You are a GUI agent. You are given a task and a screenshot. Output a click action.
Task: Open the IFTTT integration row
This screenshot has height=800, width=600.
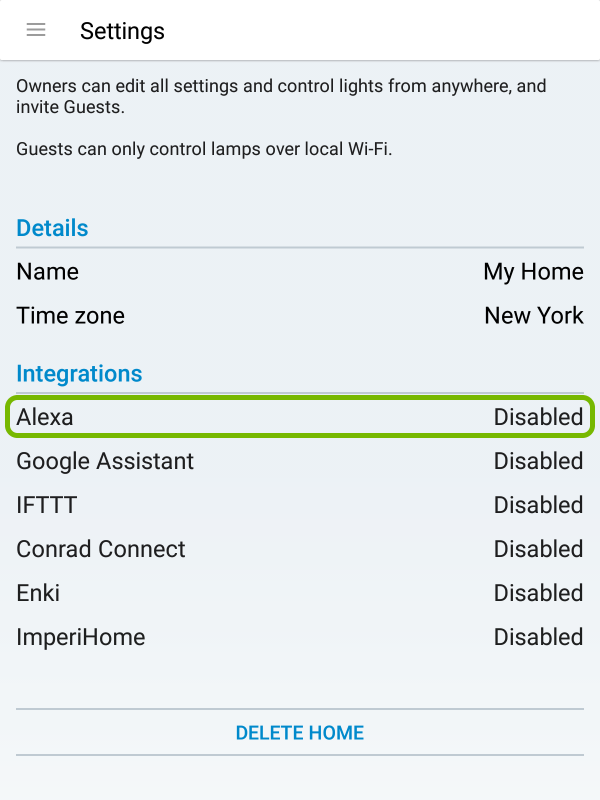pyautogui.click(x=300, y=505)
